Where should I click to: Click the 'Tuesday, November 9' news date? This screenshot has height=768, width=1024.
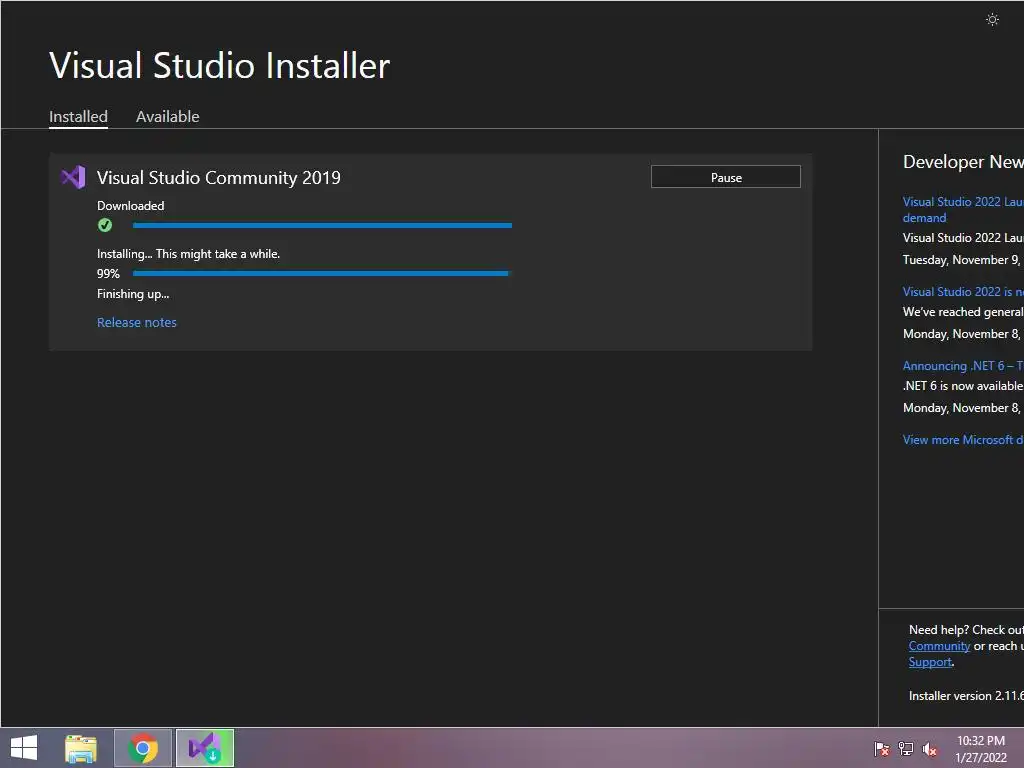961,260
